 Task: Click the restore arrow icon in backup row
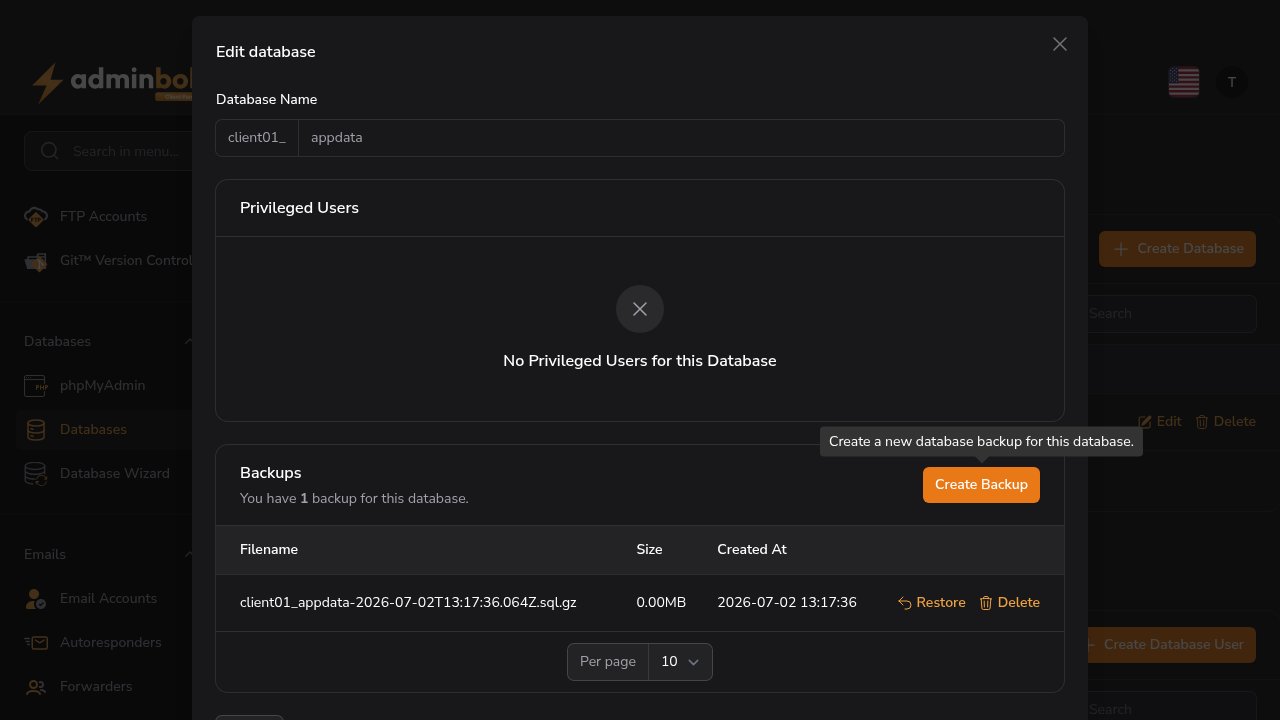[905, 603]
